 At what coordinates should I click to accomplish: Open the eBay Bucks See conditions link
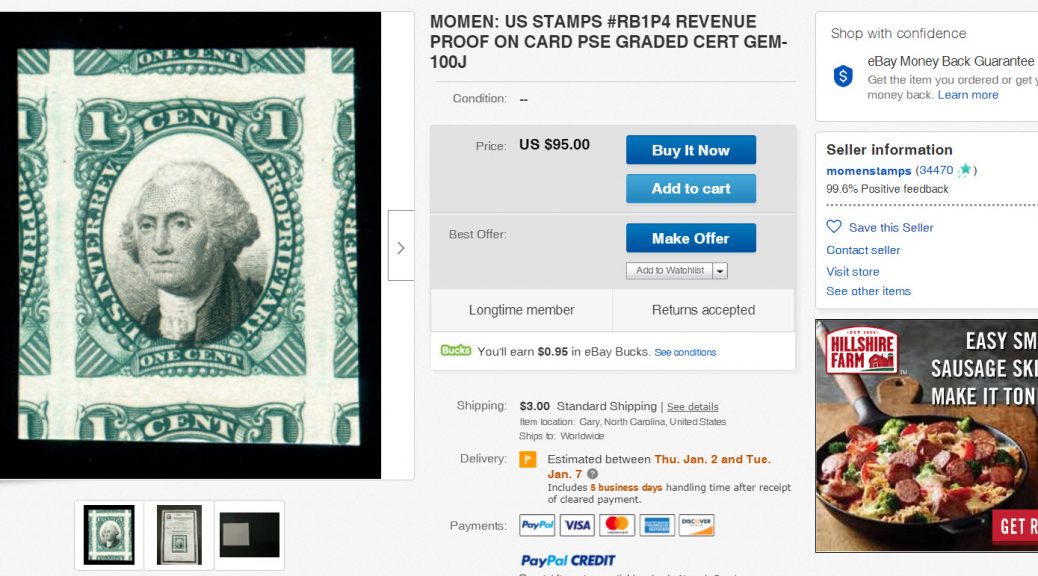coord(685,352)
